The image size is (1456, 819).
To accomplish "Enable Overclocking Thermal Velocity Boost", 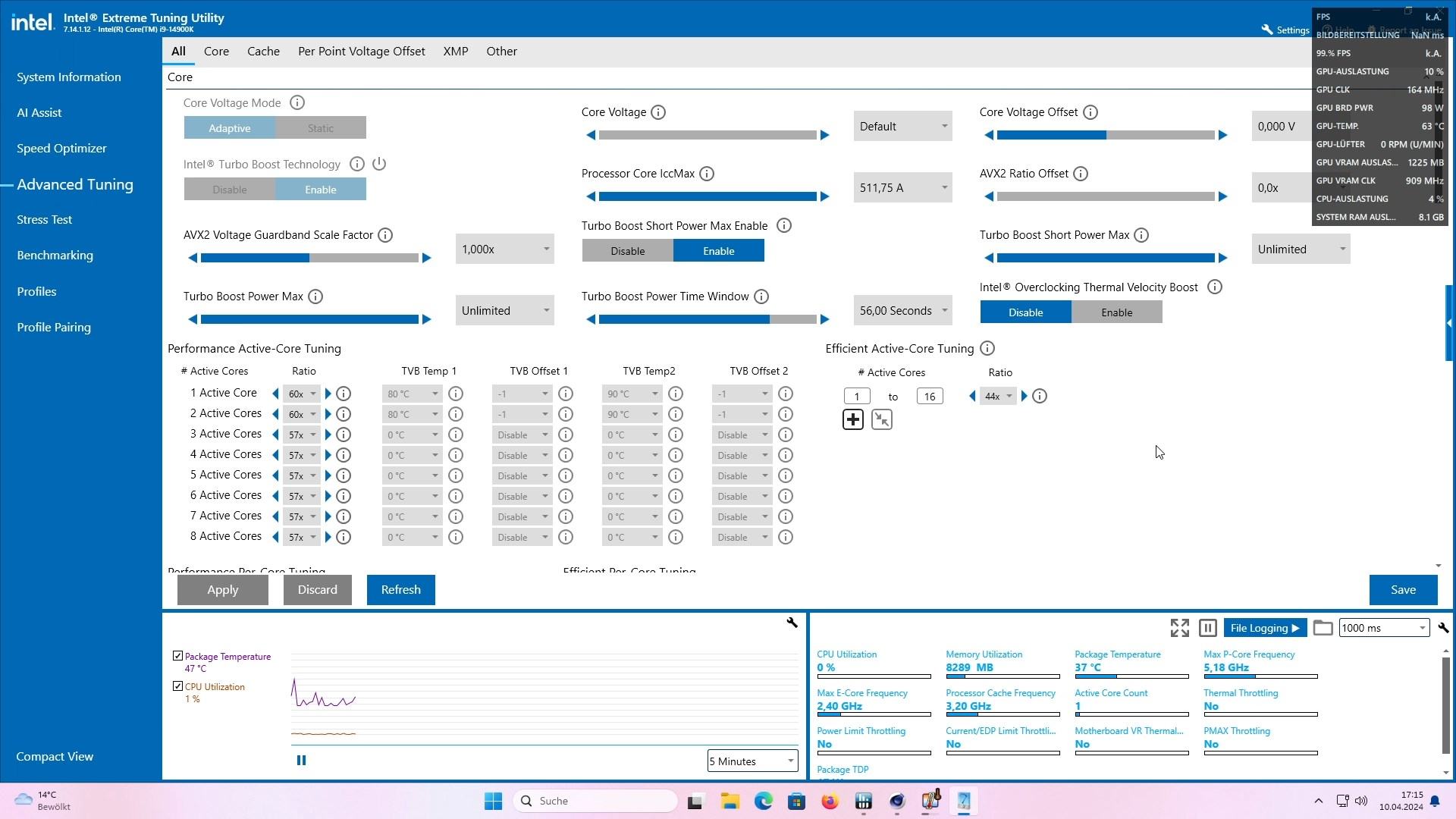I will click(1116, 312).
